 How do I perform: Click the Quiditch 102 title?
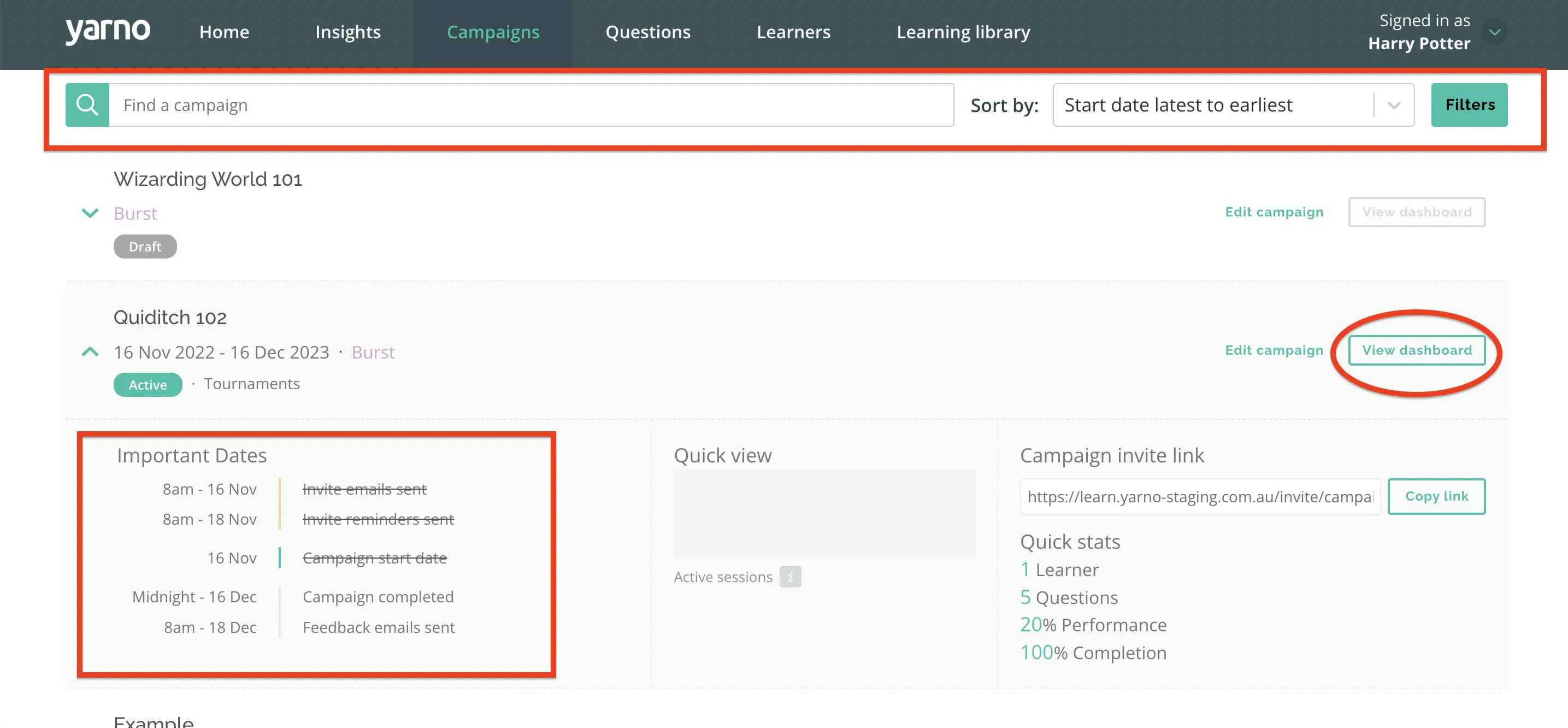(x=170, y=317)
